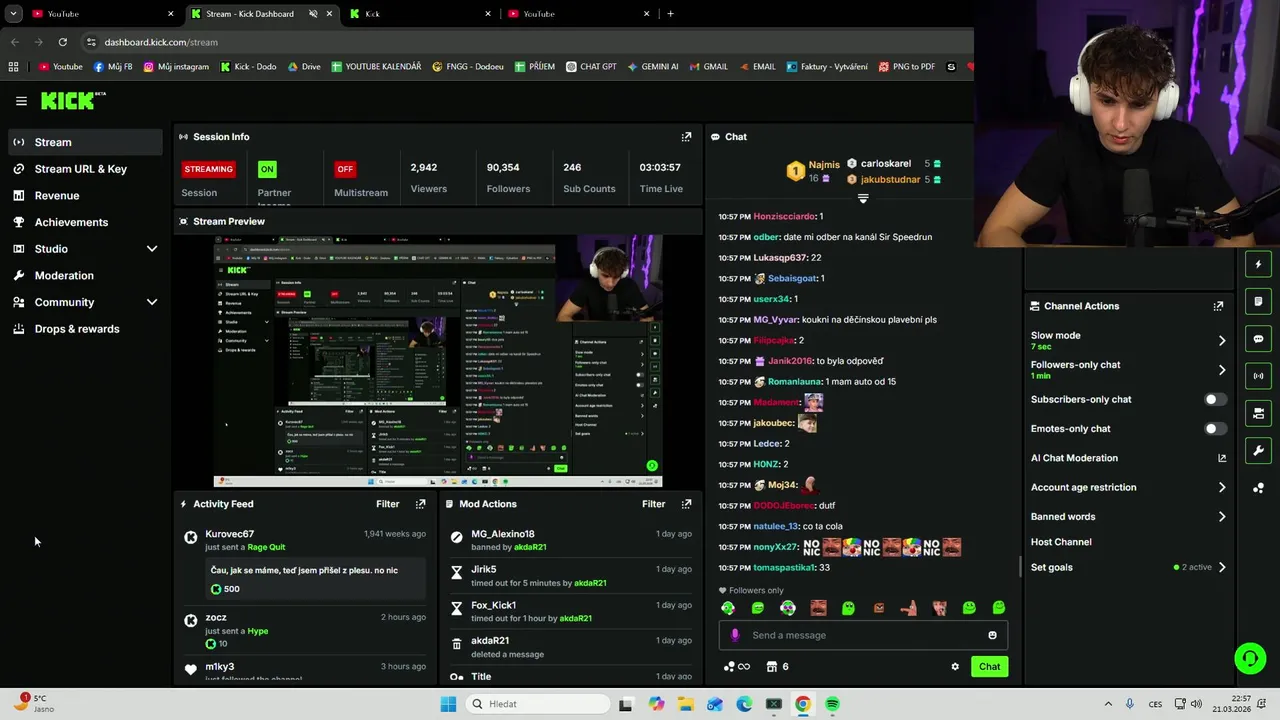
Task: Toggle Subscribers-only chat switch
Action: [1215, 399]
